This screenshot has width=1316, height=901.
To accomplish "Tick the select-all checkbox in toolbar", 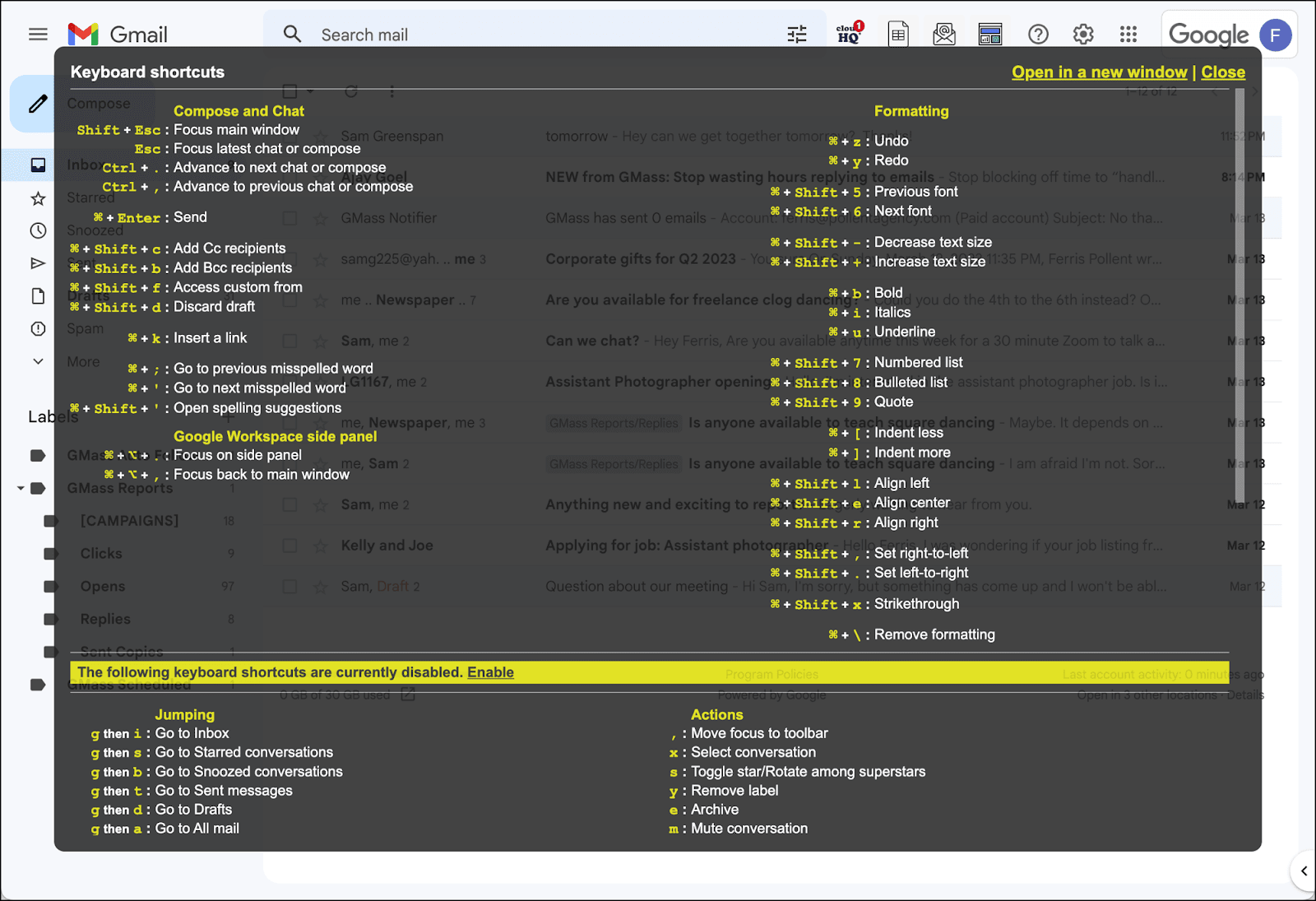I will (x=290, y=91).
